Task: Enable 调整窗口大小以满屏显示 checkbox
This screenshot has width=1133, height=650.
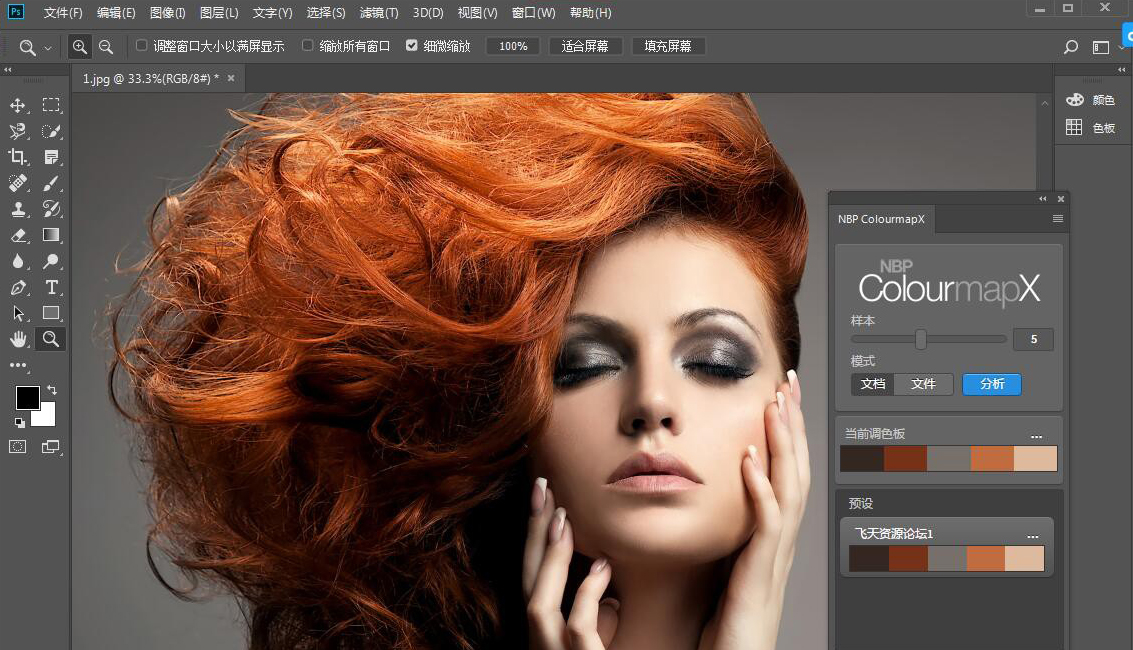Action: pos(142,46)
